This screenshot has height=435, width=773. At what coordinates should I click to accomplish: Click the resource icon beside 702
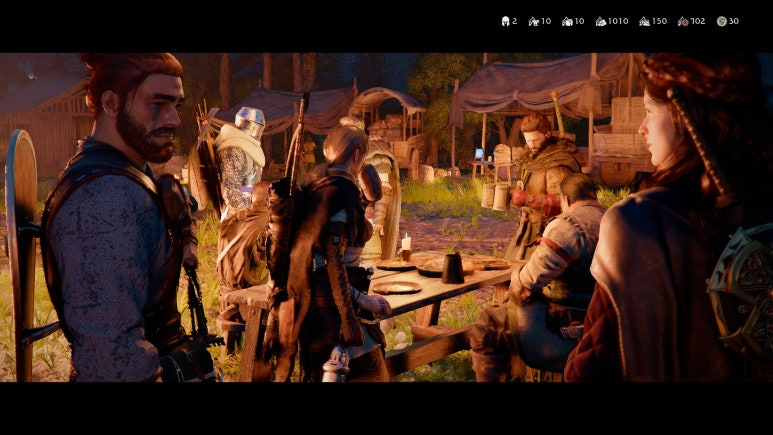(683, 21)
